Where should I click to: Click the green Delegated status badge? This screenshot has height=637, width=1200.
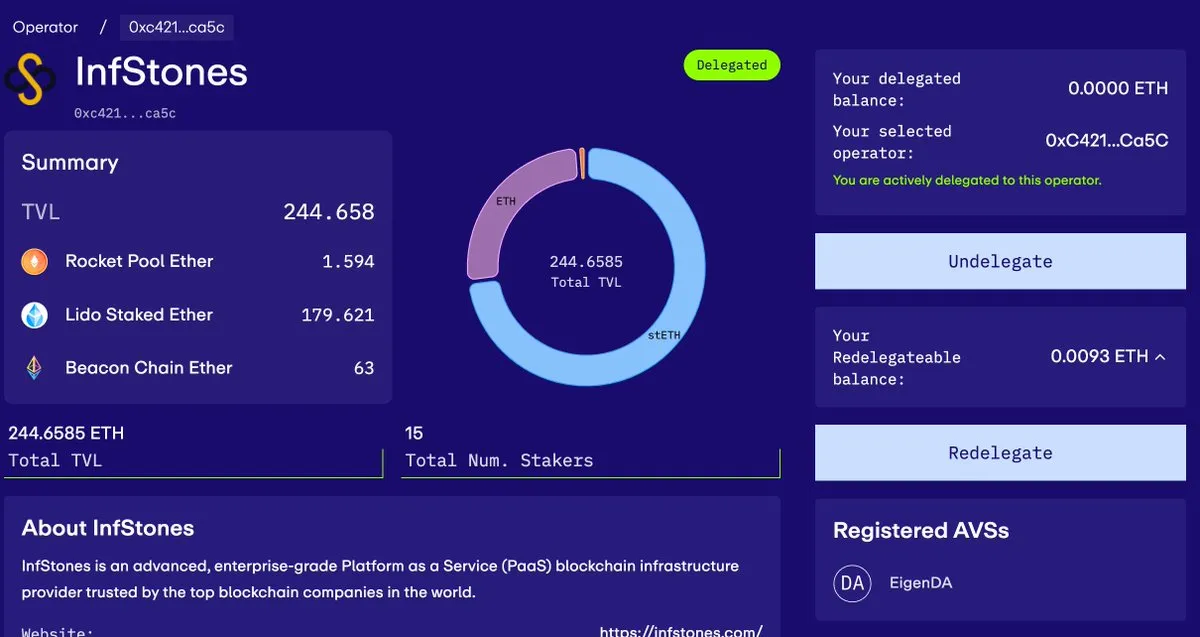click(x=731, y=65)
